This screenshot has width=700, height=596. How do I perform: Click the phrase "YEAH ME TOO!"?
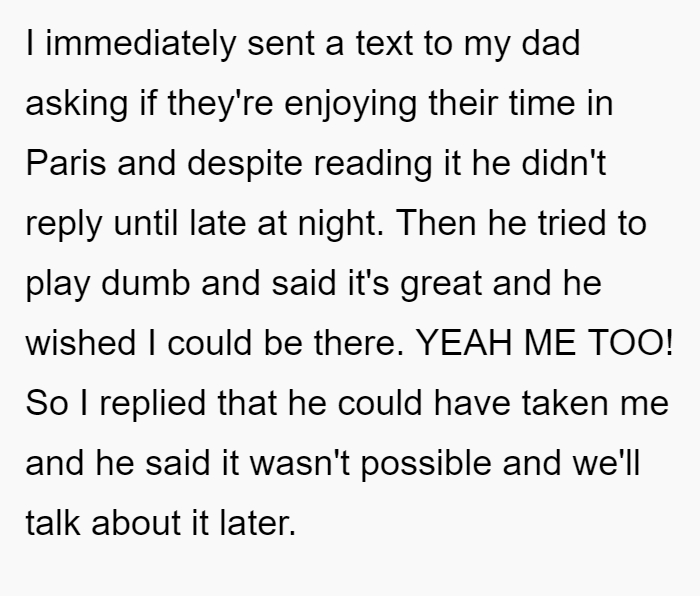tap(544, 343)
